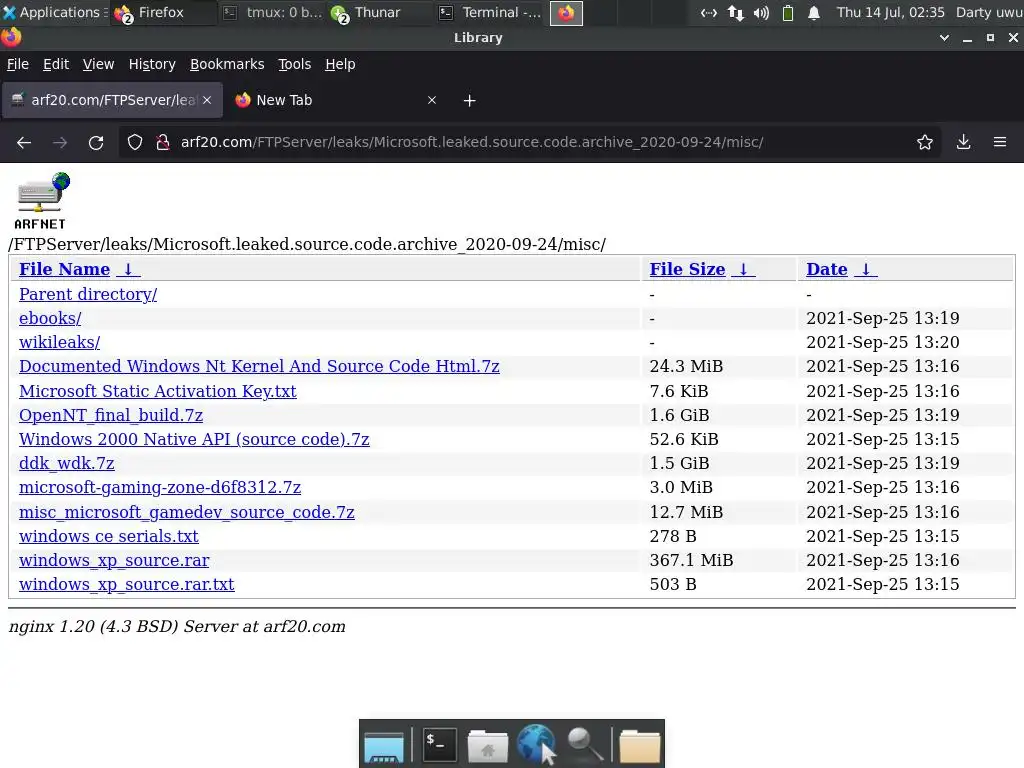Screen dimensions: 1024x768
Task: Open the Bookmarks menu
Action: click(227, 64)
